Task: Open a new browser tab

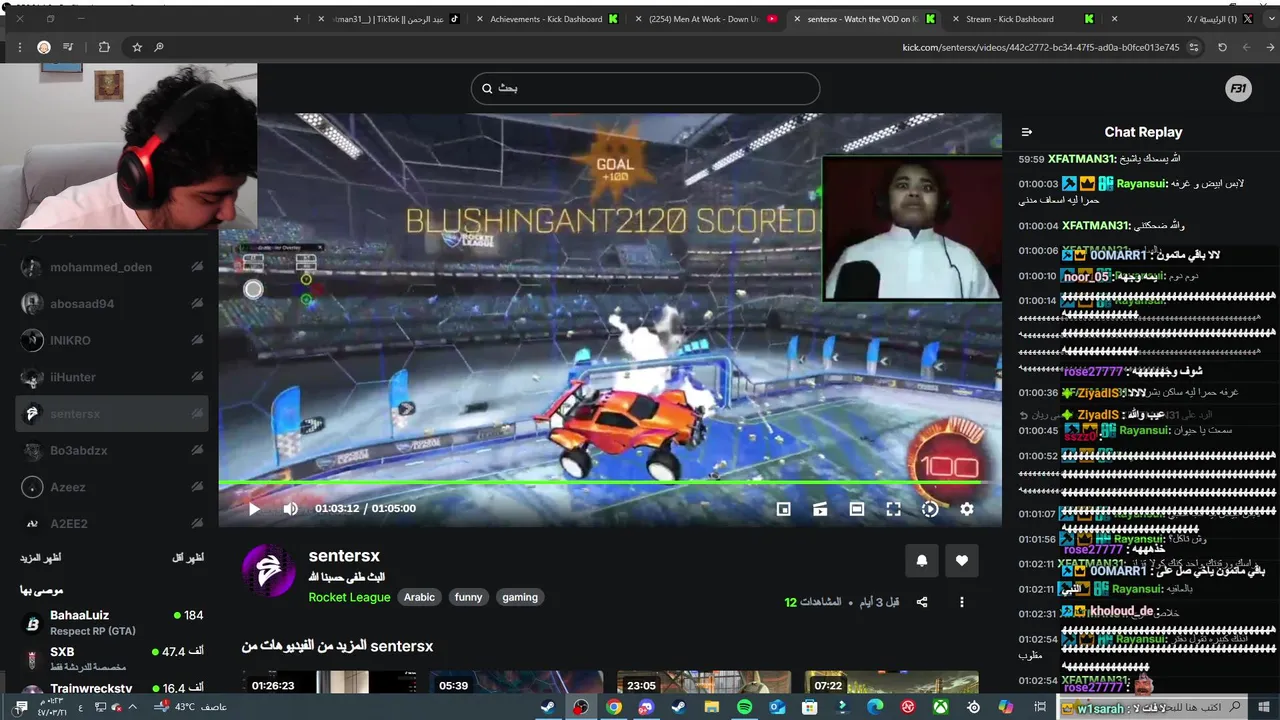Action: tap(297, 18)
